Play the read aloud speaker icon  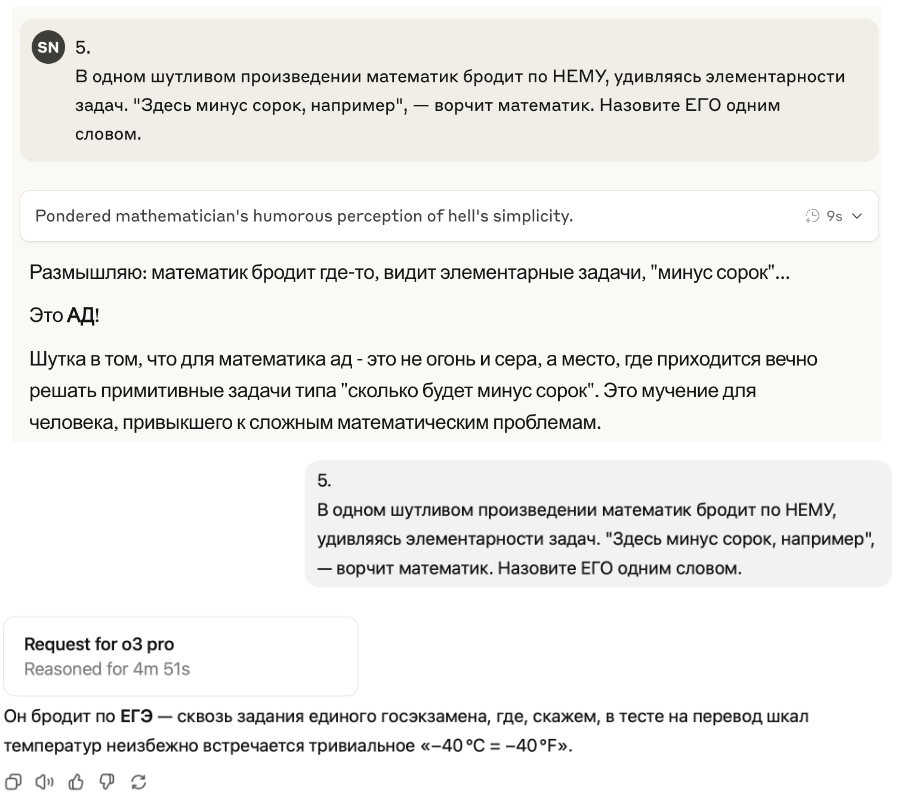click(44, 781)
